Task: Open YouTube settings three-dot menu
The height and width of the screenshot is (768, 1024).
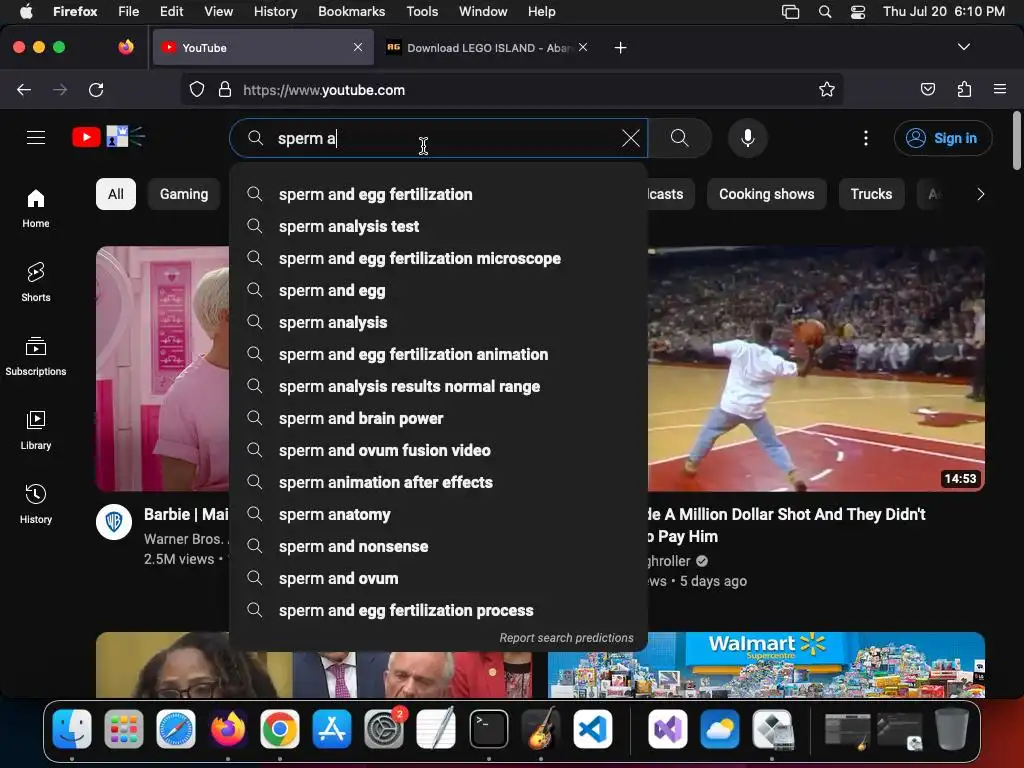Action: 865,138
